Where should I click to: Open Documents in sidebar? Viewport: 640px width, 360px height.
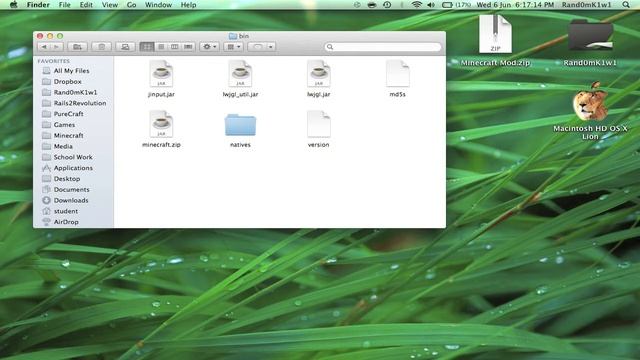point(71,190)
